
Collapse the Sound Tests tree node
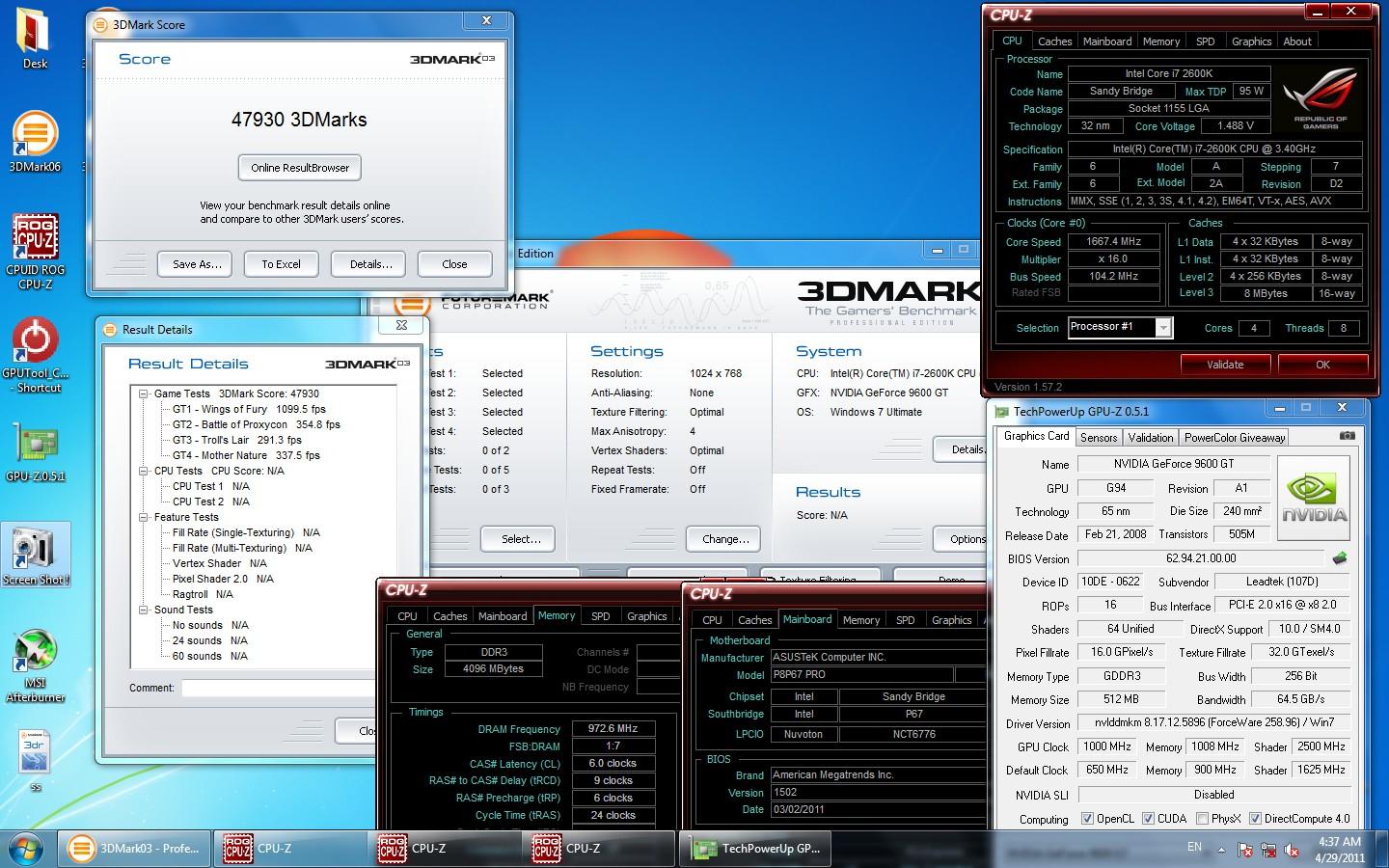tap(143, 610)
